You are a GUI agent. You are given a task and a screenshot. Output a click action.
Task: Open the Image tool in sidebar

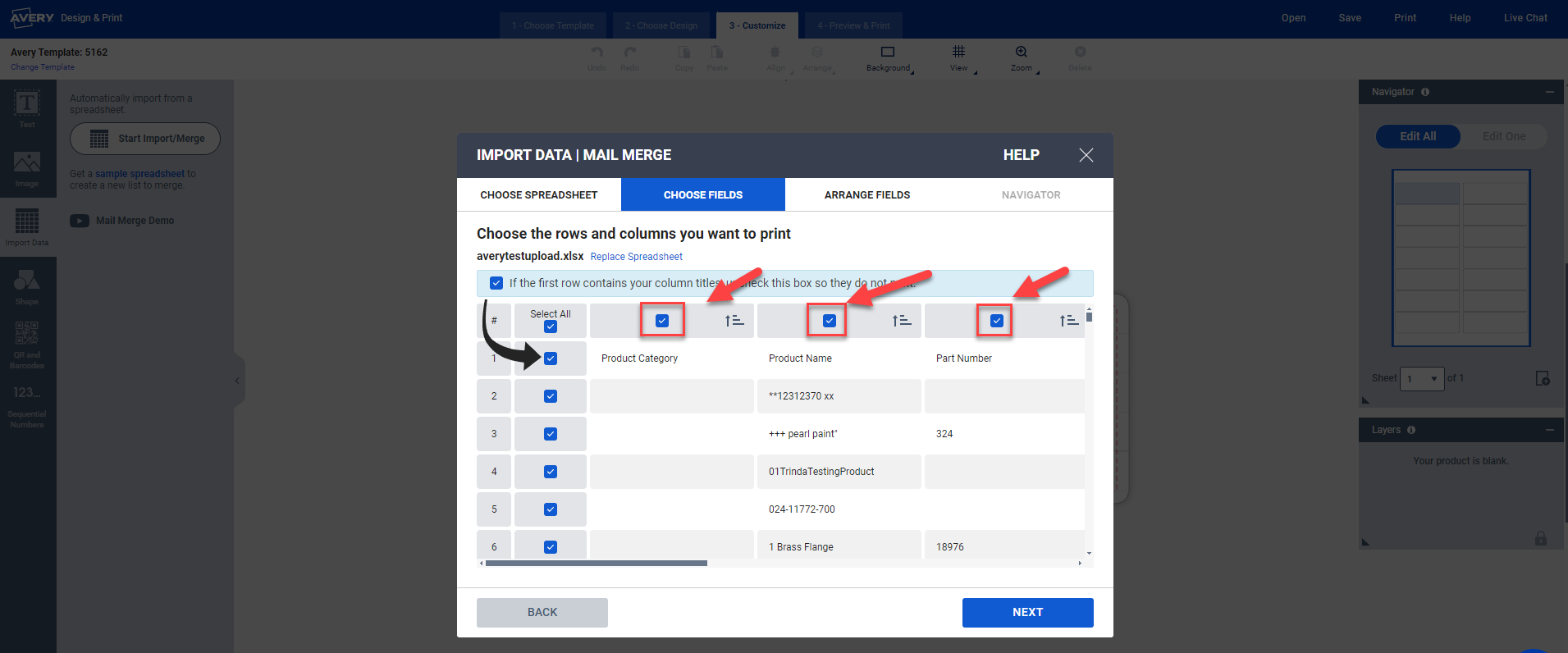(27, 169)
